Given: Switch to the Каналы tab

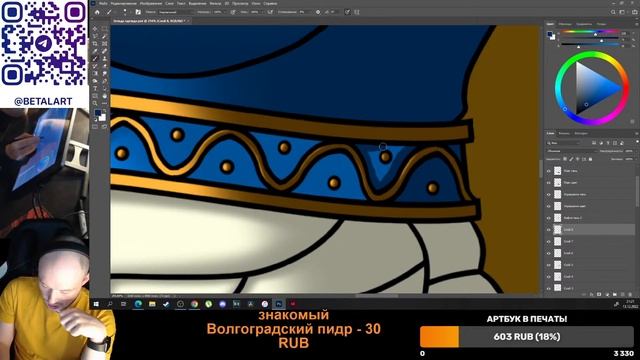Looking at the screenshot, I should (x=564, y=133).
